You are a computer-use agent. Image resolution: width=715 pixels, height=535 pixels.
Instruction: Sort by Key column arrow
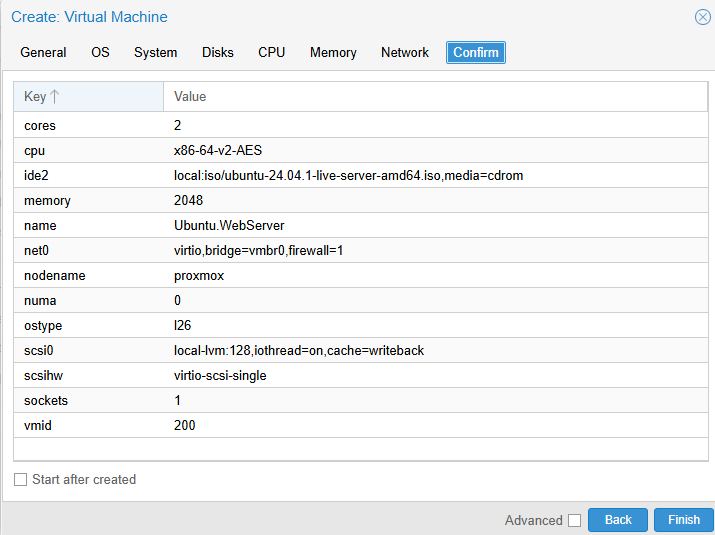(x=55, y=96)
